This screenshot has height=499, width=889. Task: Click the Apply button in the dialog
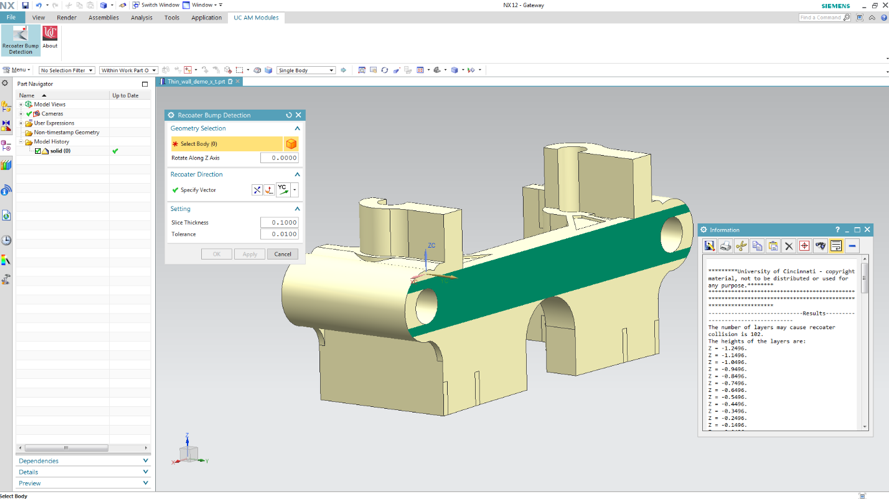pos(249,254)
